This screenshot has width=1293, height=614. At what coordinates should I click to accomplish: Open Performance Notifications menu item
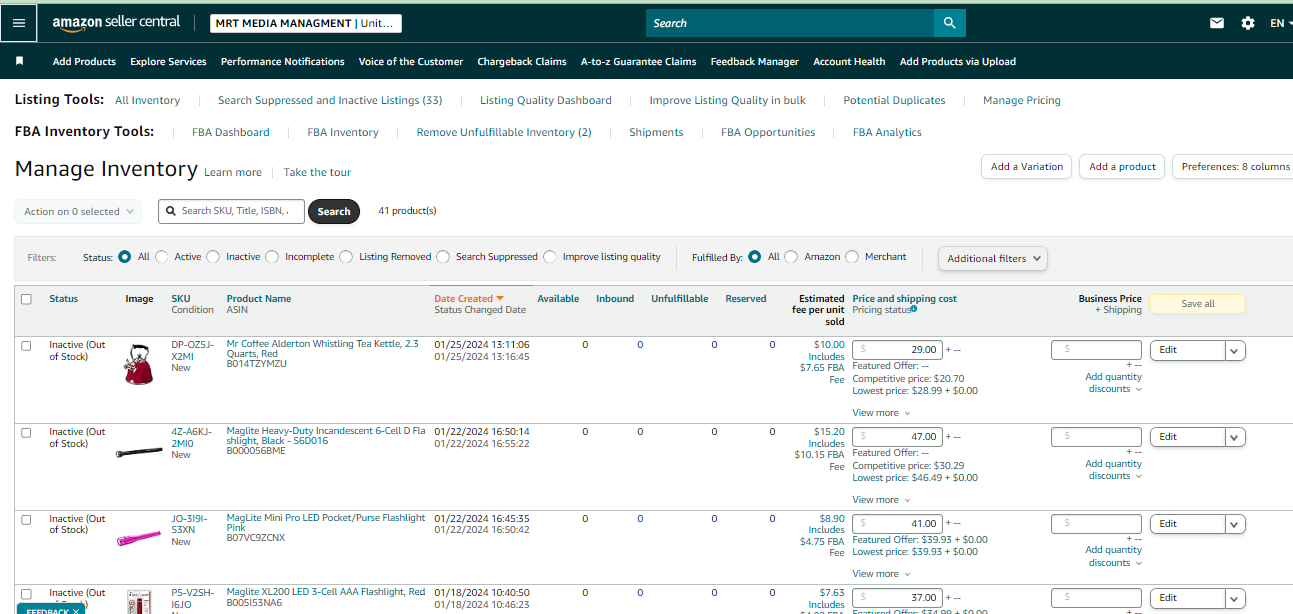coord(283,61)
